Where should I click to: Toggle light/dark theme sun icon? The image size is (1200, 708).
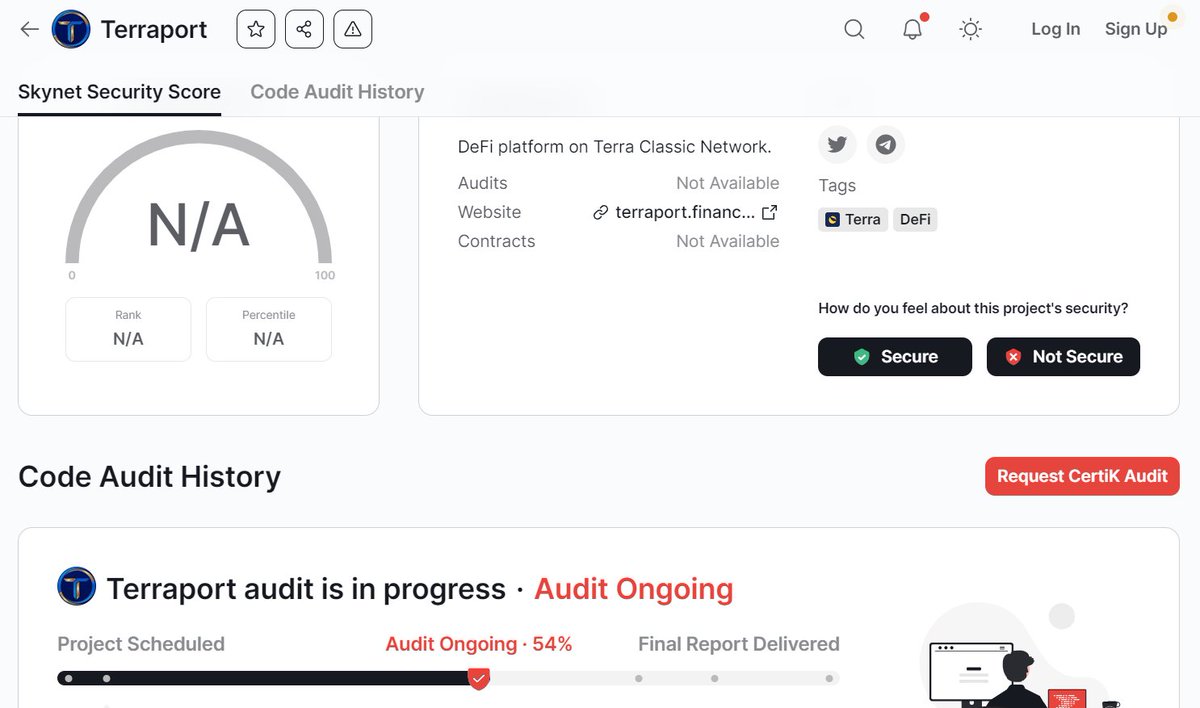point(970,29)
